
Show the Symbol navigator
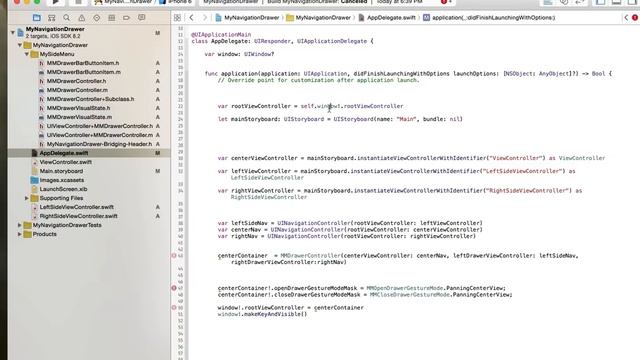click(x=51, y=18)
